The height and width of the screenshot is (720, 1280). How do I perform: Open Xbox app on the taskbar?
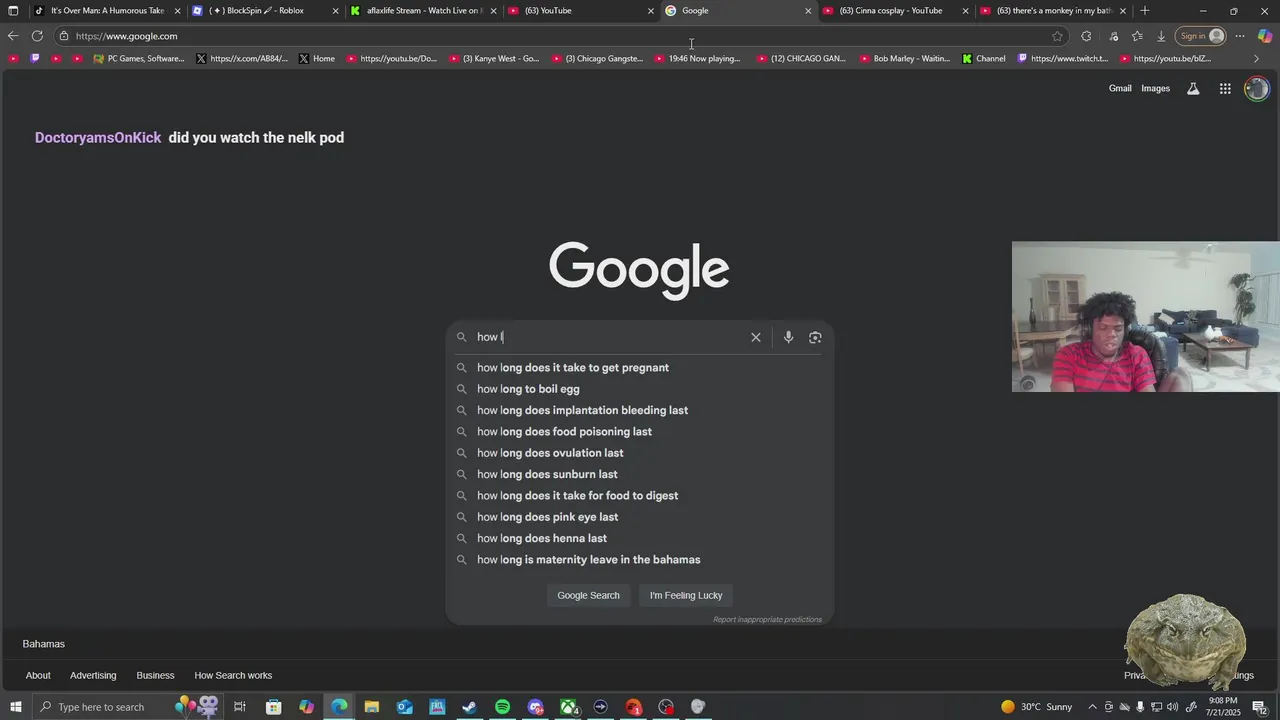pyautogui.click(x=568, y=707)
